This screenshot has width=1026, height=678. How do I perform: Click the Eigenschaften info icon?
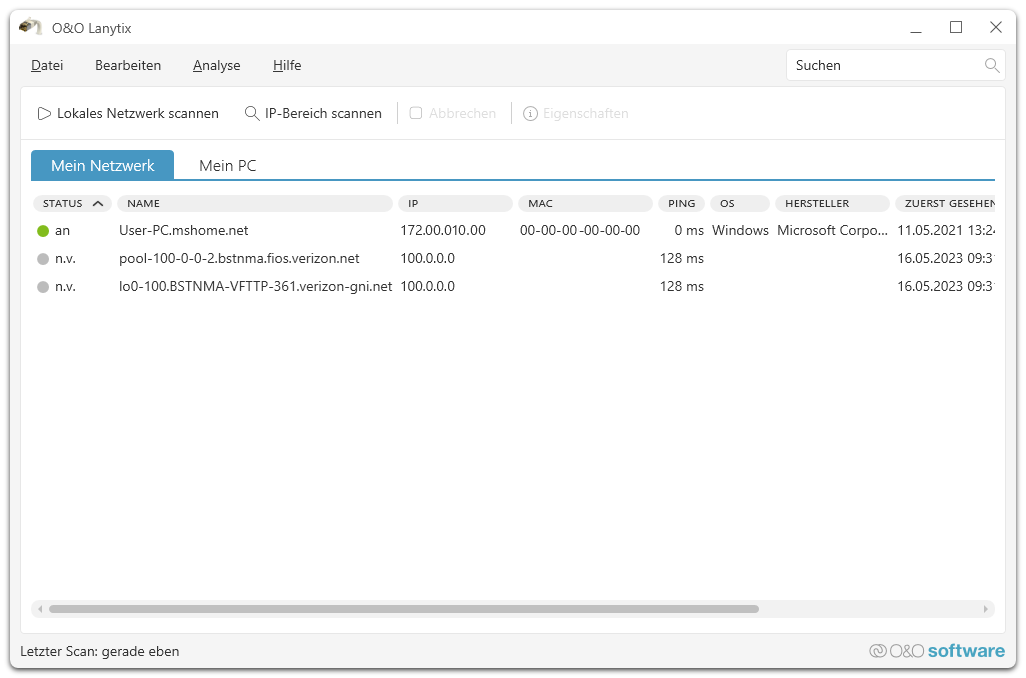(x=530, y=114)
